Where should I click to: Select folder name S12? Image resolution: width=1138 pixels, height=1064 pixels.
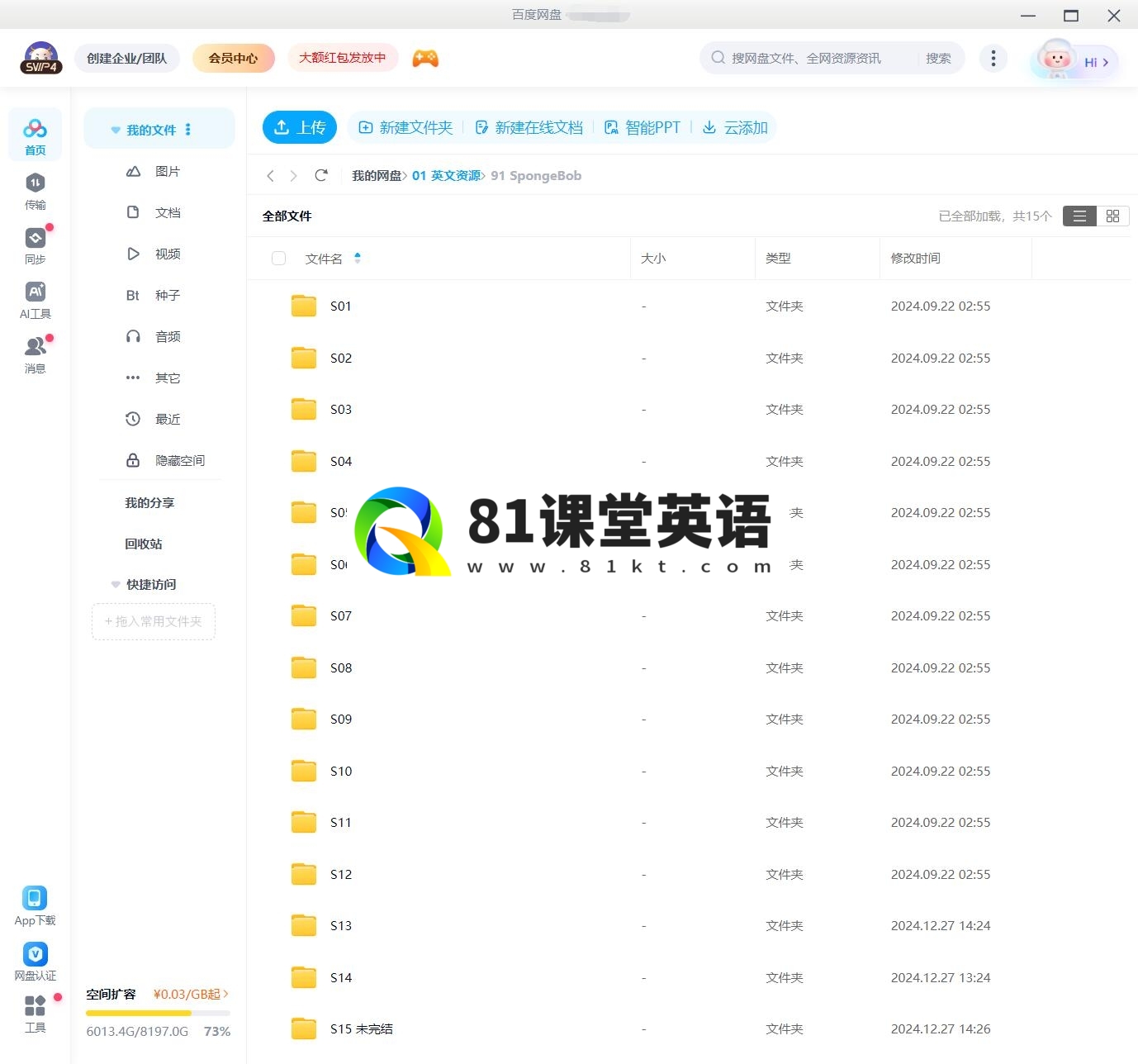click(341, 874)
